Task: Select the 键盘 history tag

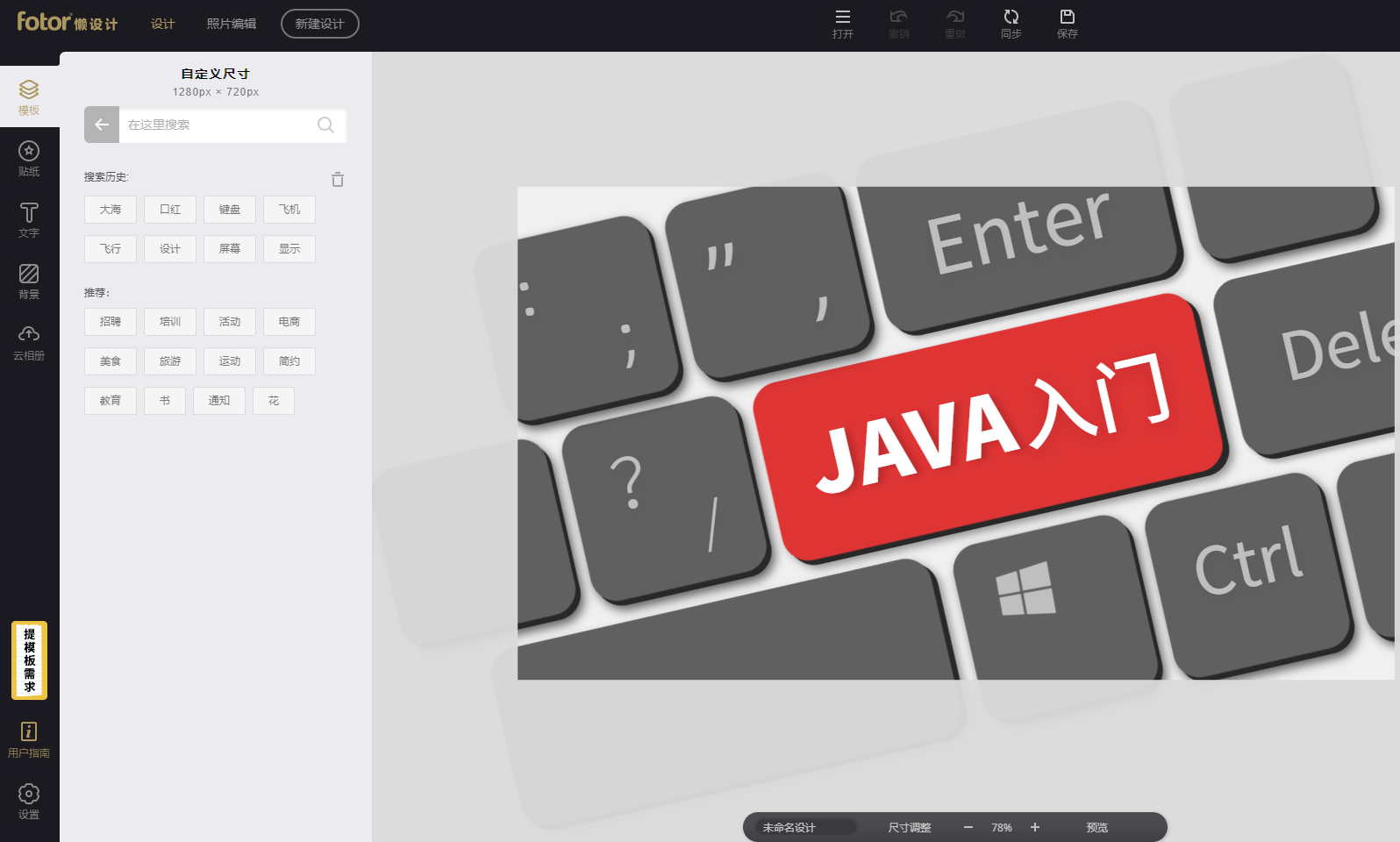Action: click(x=230, y=210)
